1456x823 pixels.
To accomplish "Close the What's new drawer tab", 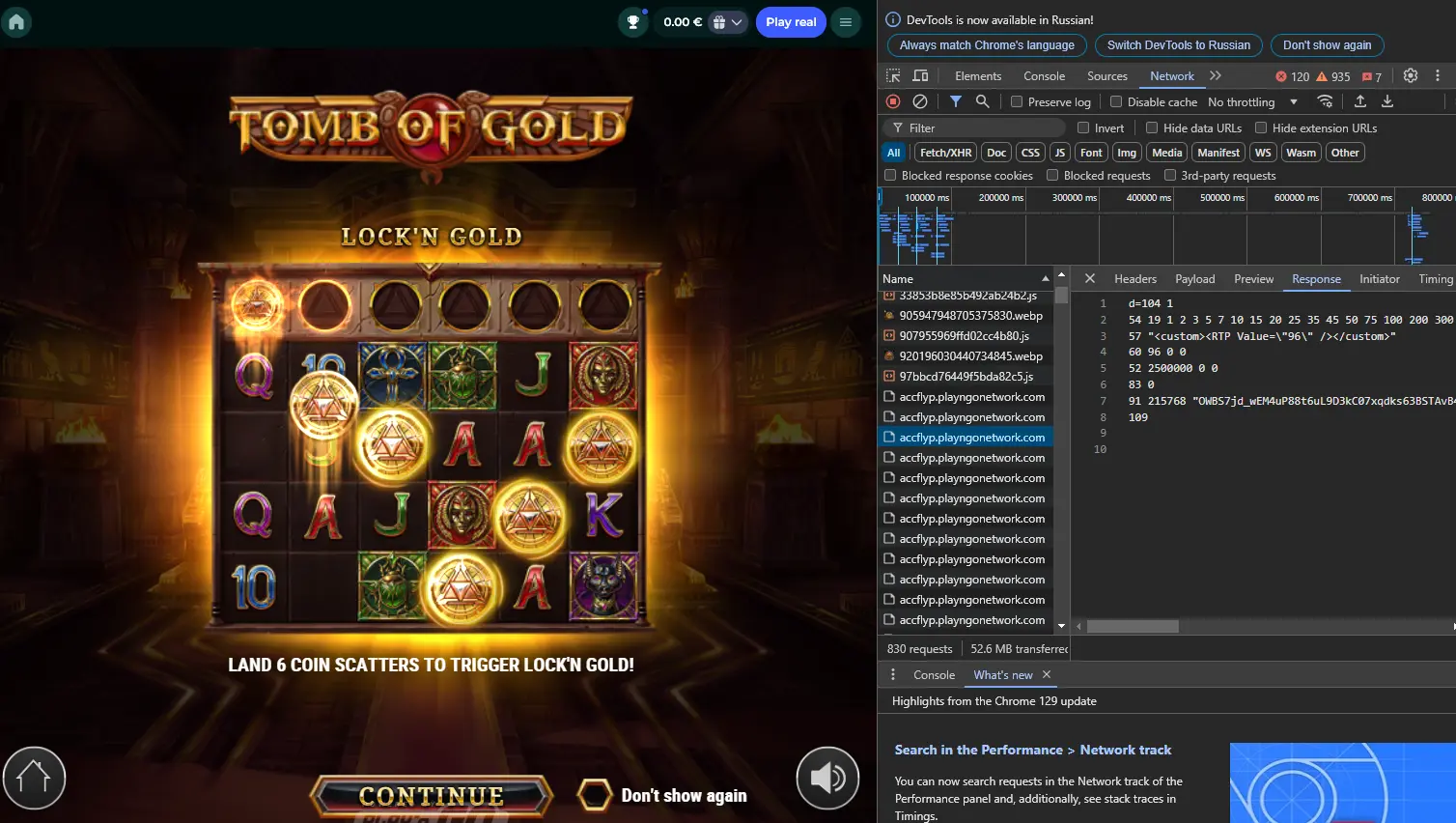I will [x=1047, y=674].
